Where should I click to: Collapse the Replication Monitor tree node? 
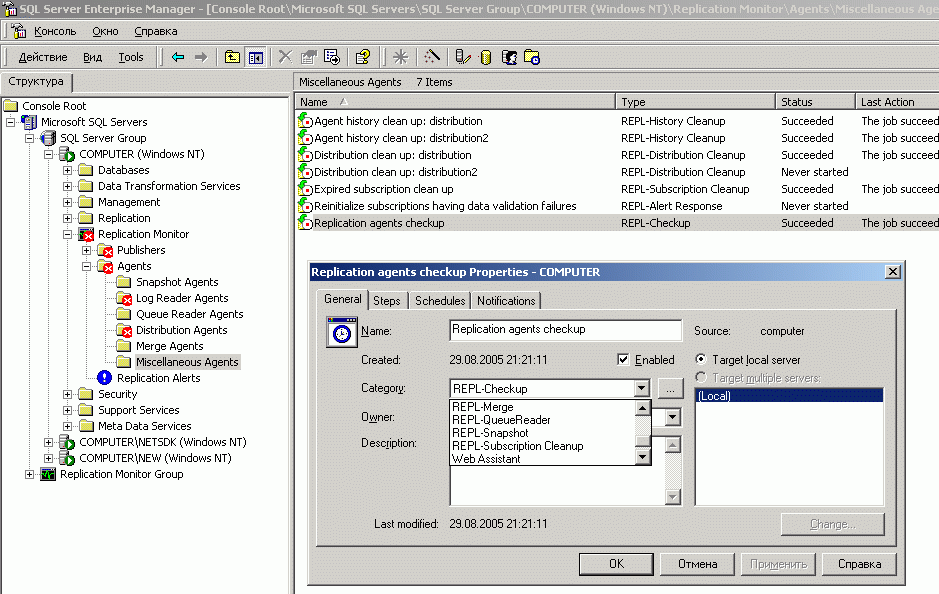68,234
